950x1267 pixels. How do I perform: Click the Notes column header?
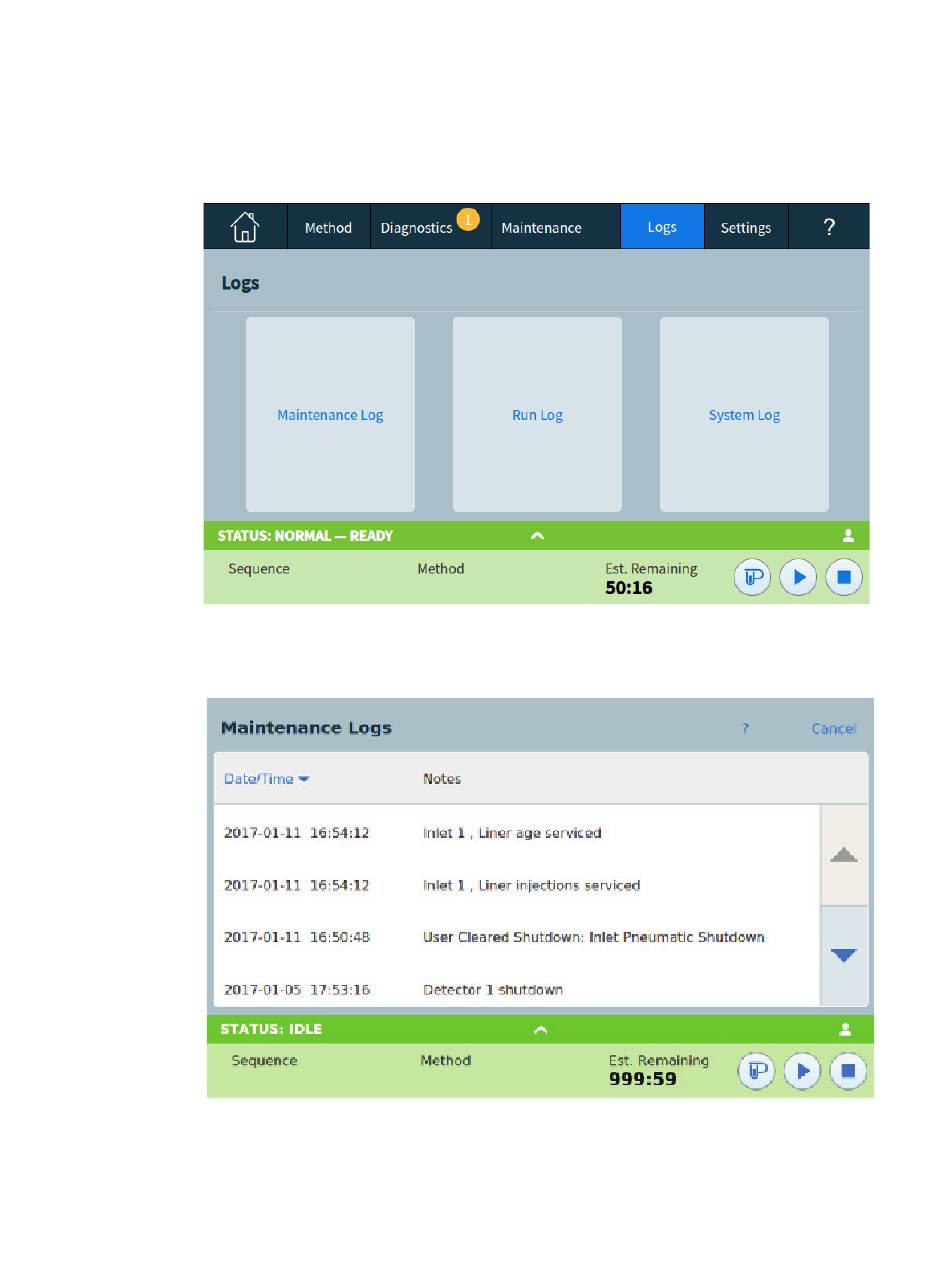coord(442,779)
